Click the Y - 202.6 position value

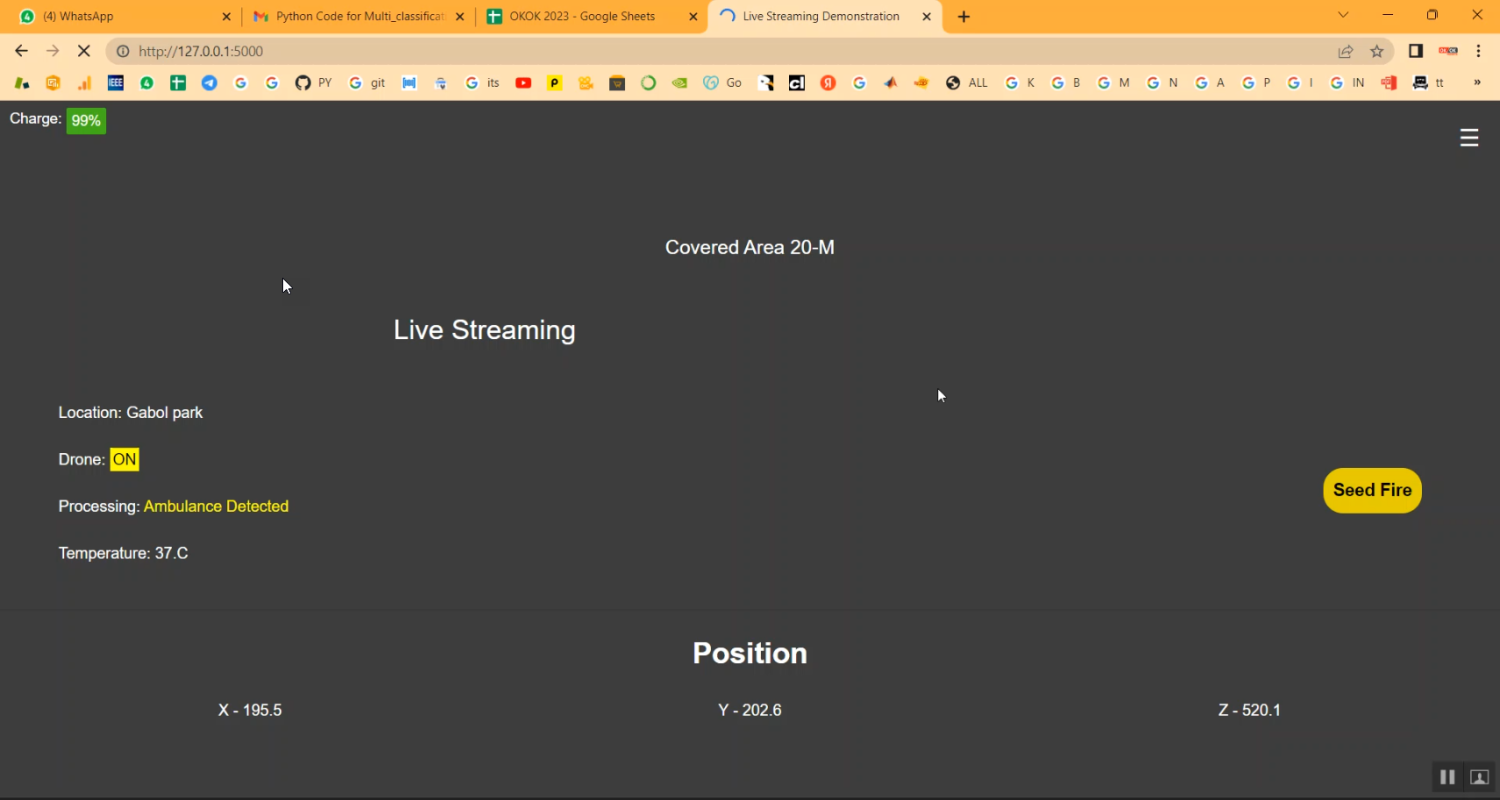[x=750, y=711]
